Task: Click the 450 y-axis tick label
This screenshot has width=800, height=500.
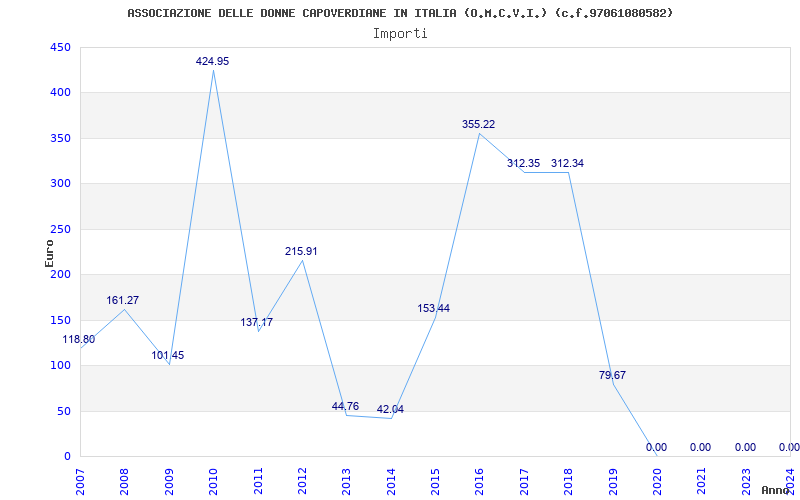Action: (60, 47)
